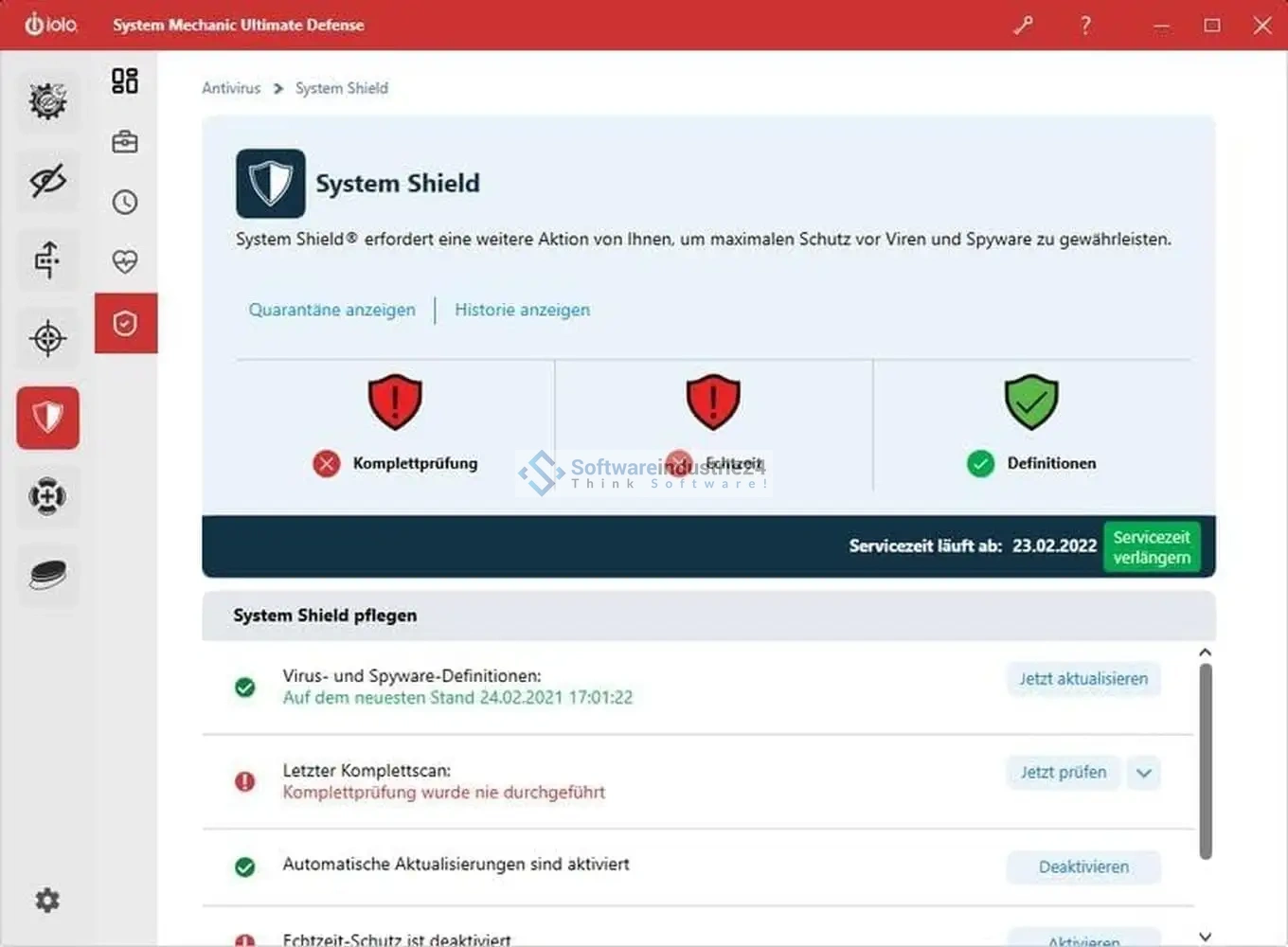Viewport: 1288px width, 947px height.
Task: Open the clock history icon in submenu
Action: (125, 202)
